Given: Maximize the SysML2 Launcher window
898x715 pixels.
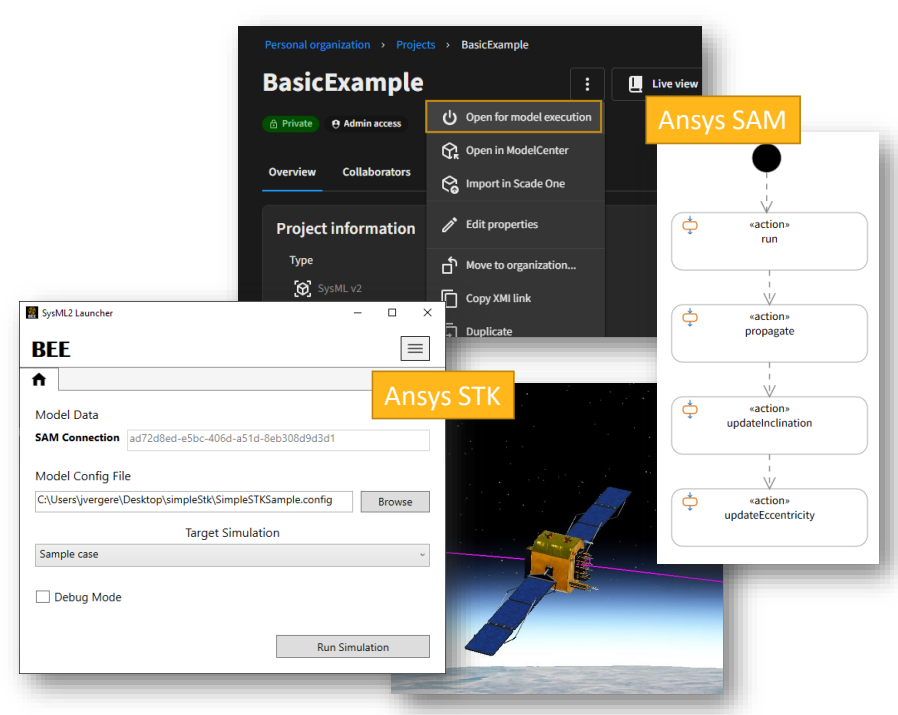Looking at the screenshot, I should [392, 312].
